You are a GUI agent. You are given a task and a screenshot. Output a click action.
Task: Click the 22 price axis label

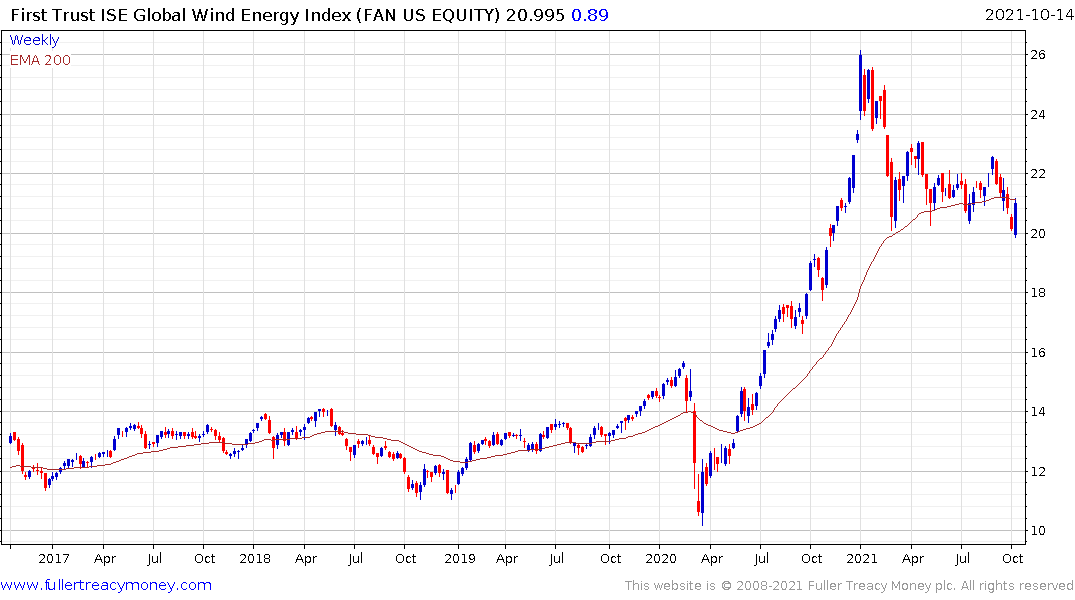click(1038, 174)
